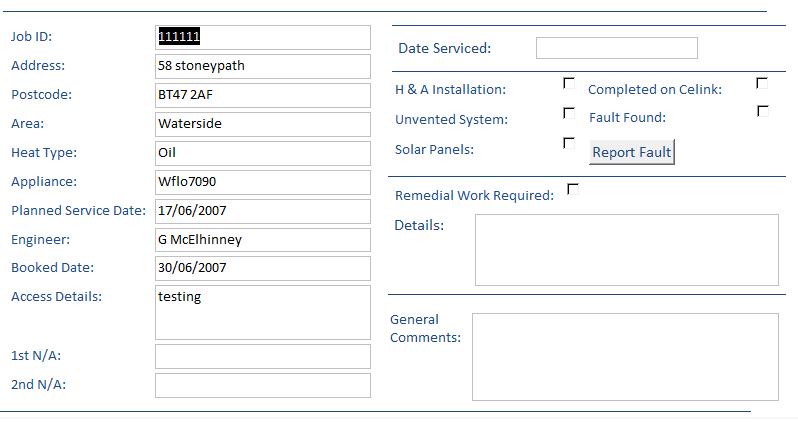Click the Access Details text area
The width and height of the screenshot is (798, 422).
pyautogui.click(x=262, y=312)
